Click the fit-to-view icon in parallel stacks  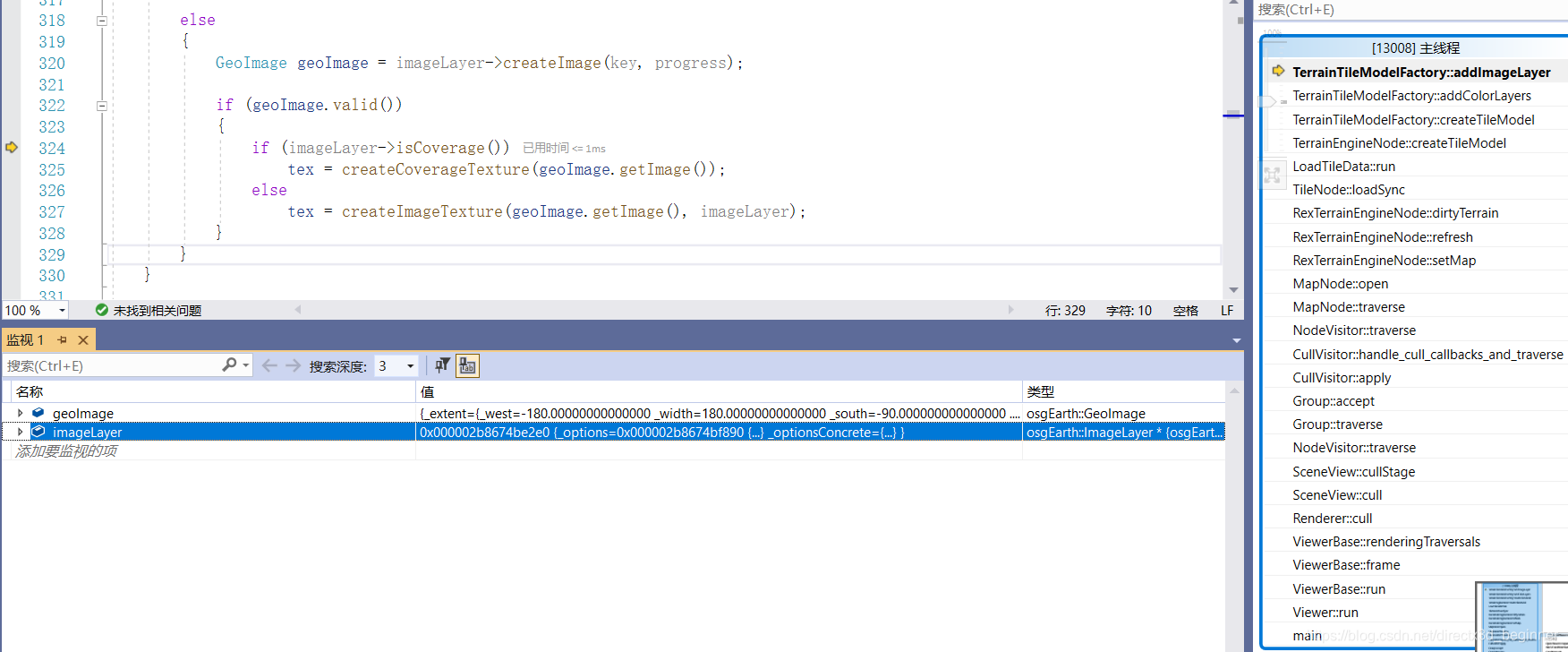[1272, 176]
